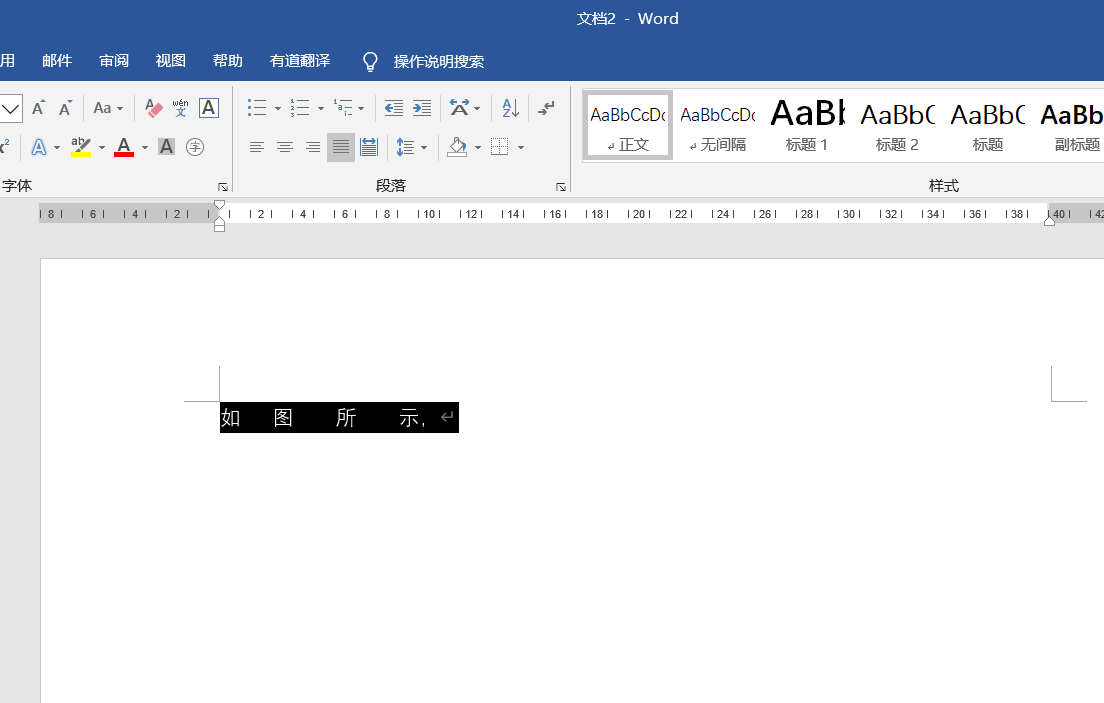The width and height of the screenshot is (1104, 703).
Task: Apply red font color
Action: tap(124, 147)
